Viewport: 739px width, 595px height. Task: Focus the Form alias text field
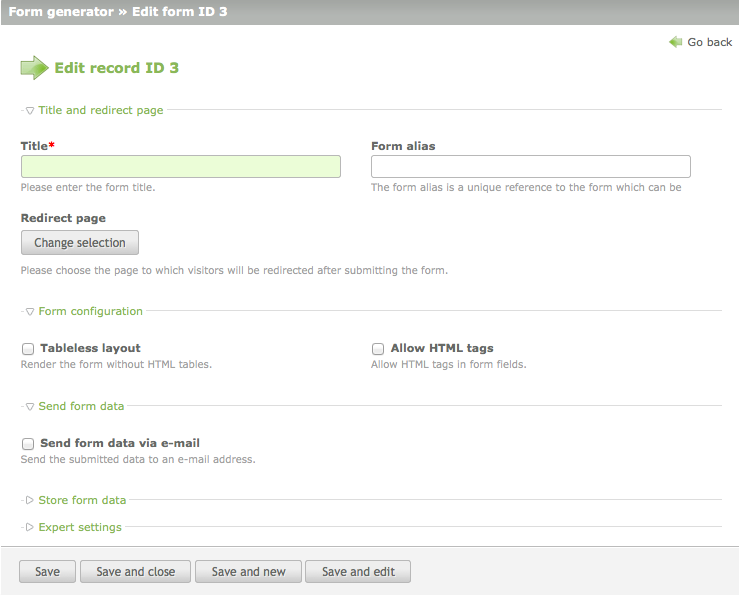(x=530, y=167)
